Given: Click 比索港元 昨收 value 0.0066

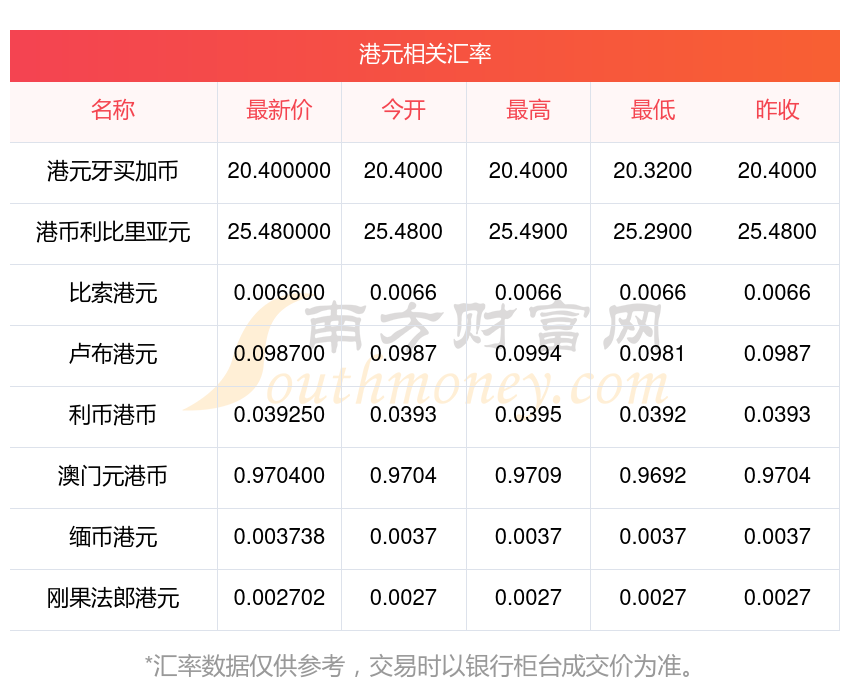Looking at the screenshot, I should (x=777, y=293).
